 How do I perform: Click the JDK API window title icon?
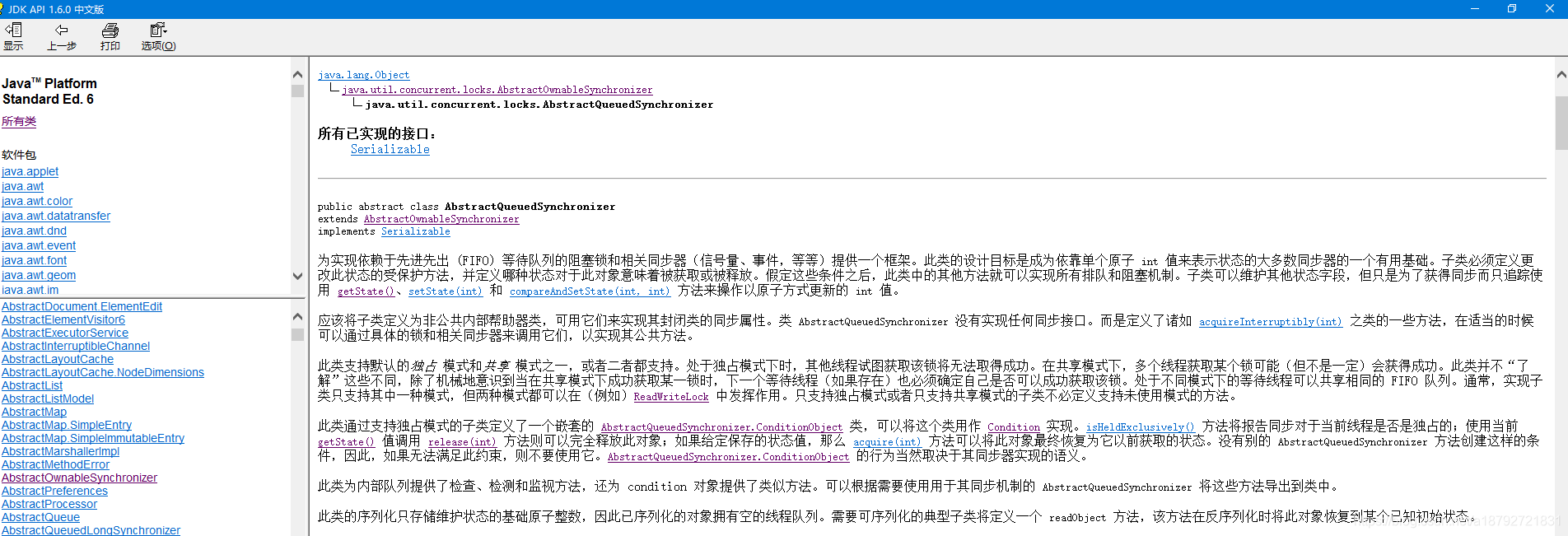pyautogui.click(x=2, y=9)
